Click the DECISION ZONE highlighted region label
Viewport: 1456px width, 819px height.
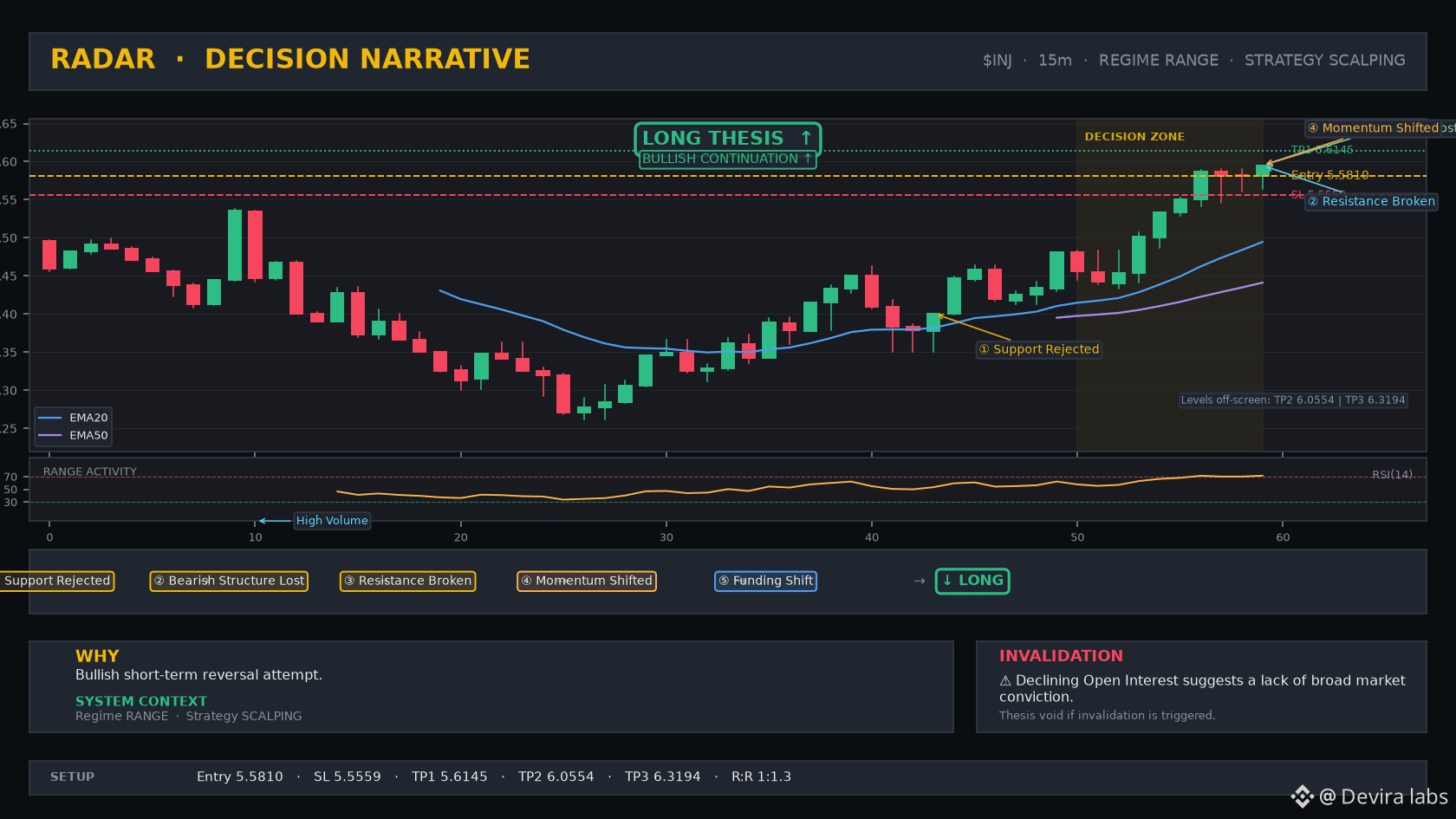pyautogui.click(x=1134, y=137)
